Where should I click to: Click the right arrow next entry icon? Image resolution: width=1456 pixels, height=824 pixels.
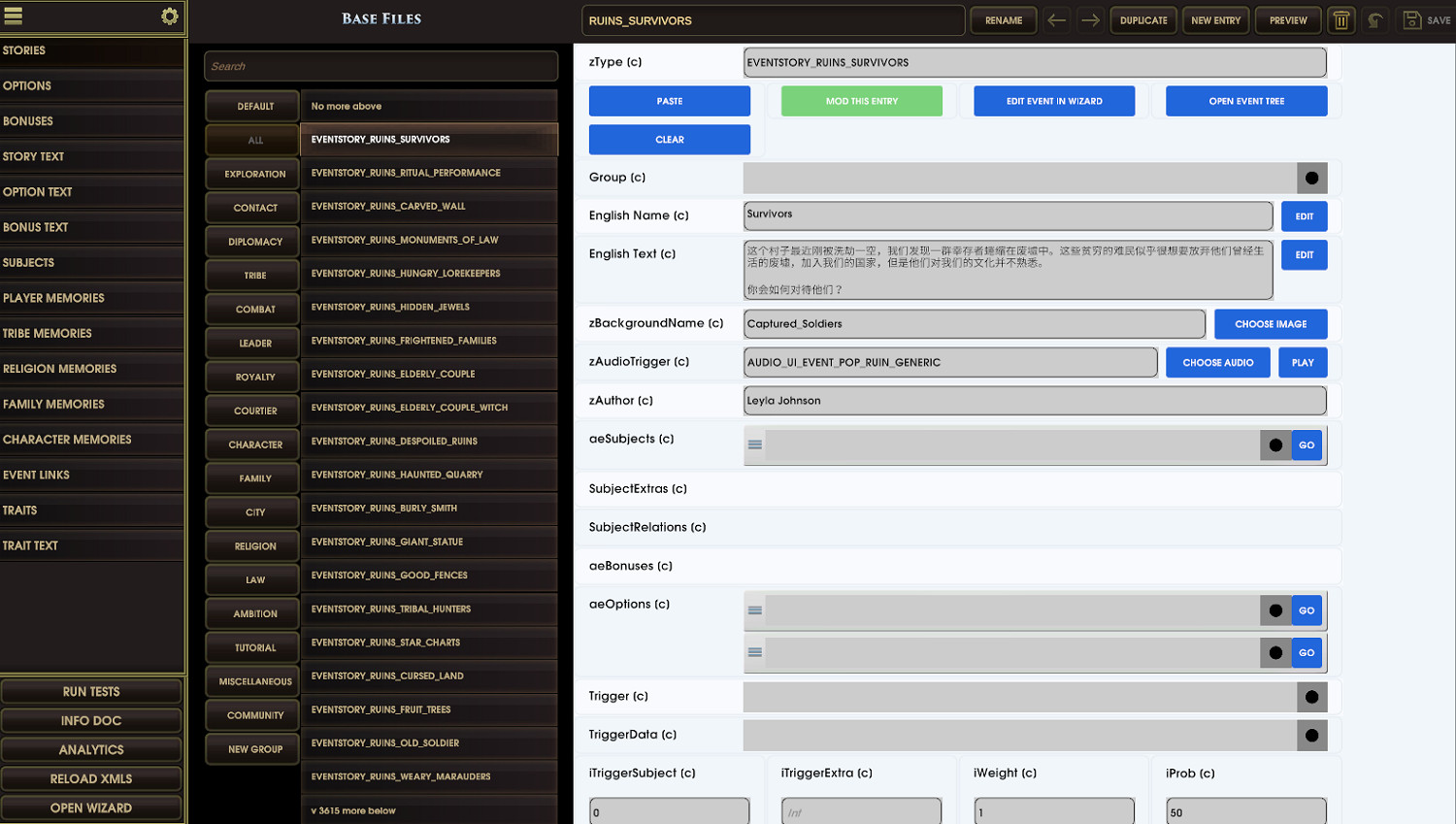pyautogui.click(x=1090, y=20)
